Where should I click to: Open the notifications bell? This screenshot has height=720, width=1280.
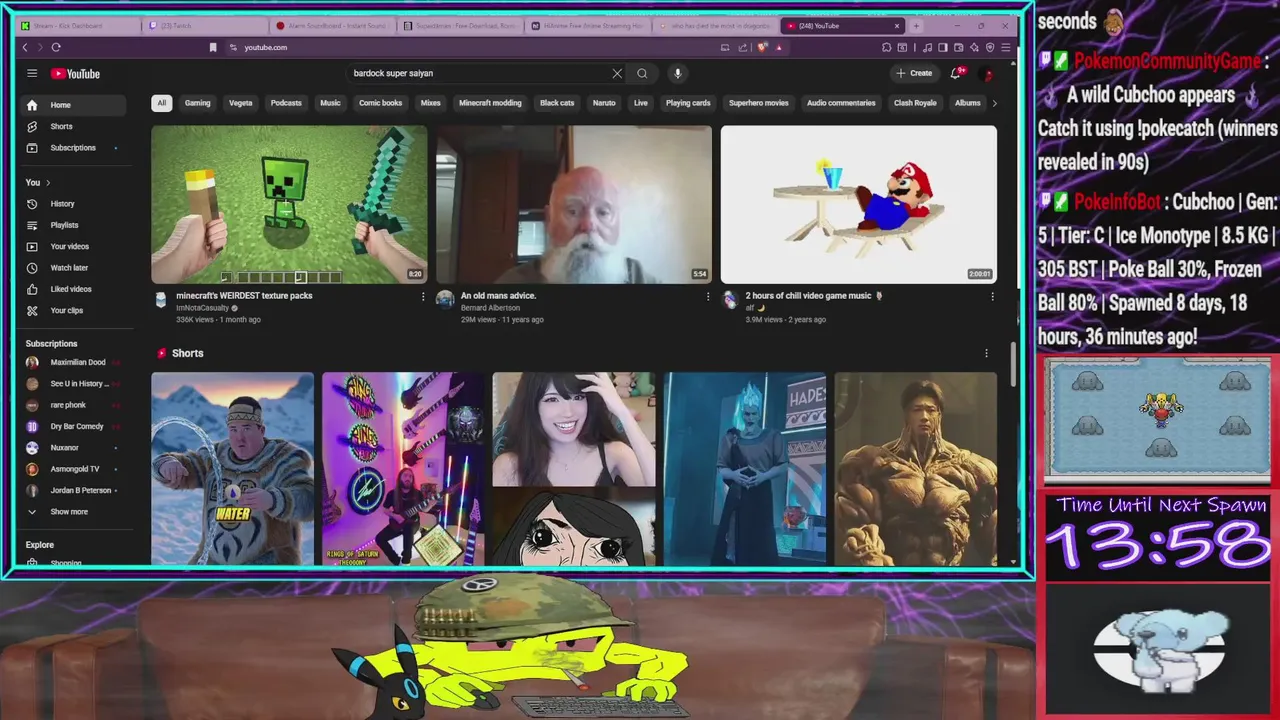pos(956,73)
